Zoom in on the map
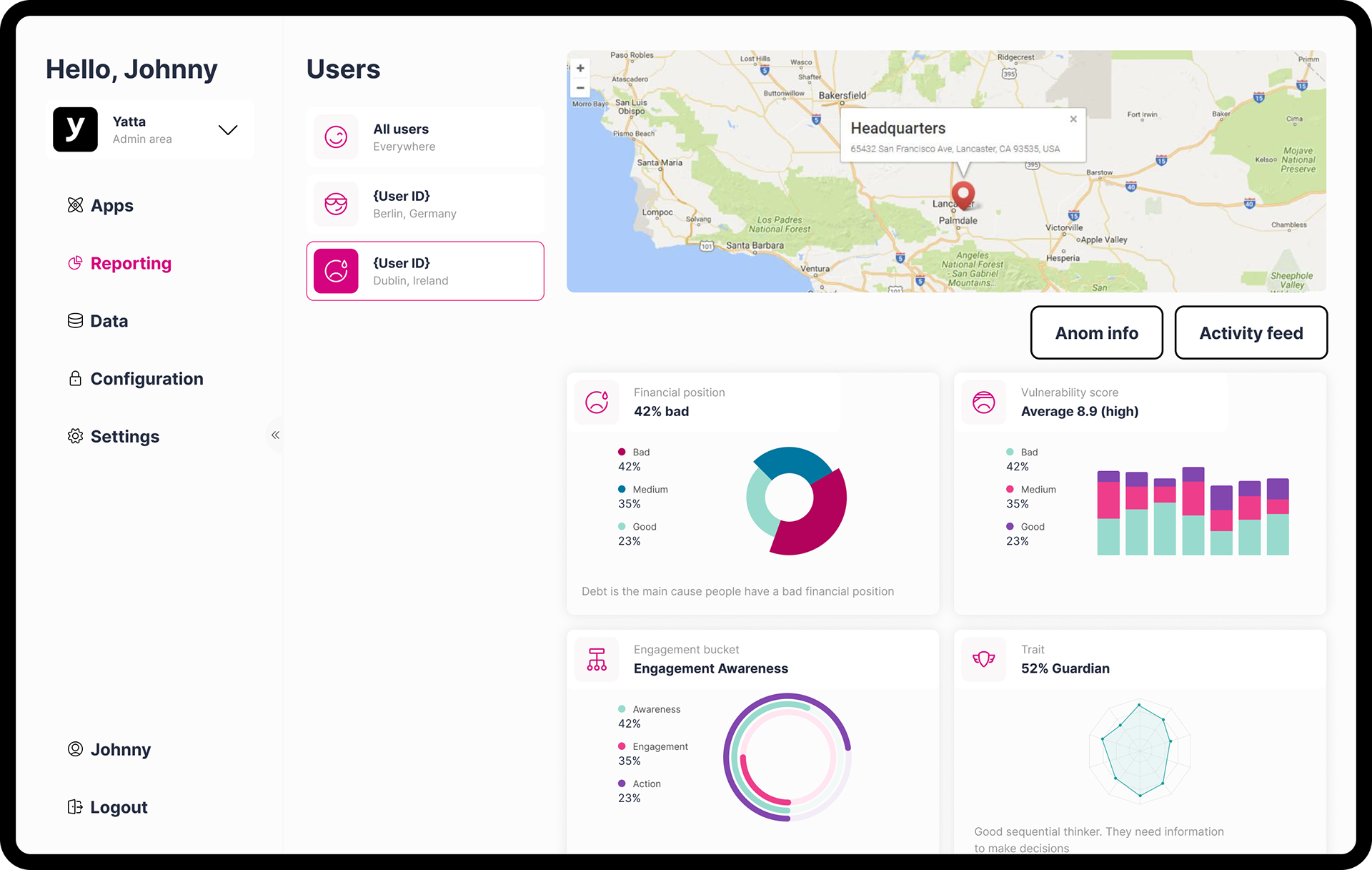 coord(580,69)
